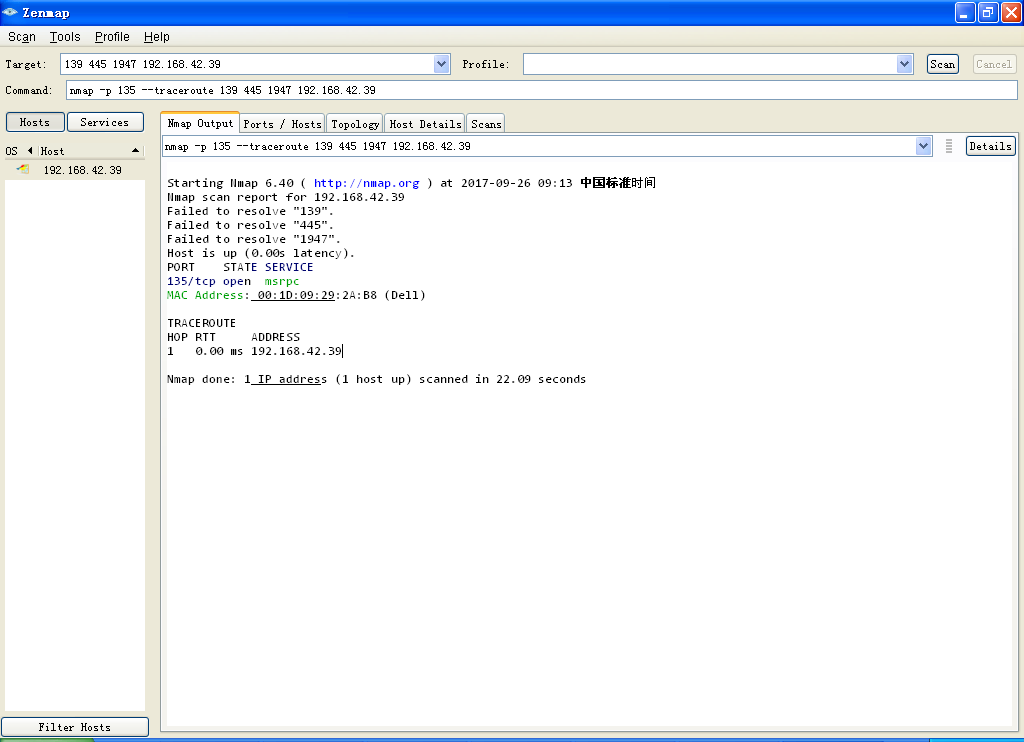1024x742 pixels.
Task: Switch to the Host Details tab
Action: click(425, 123)
